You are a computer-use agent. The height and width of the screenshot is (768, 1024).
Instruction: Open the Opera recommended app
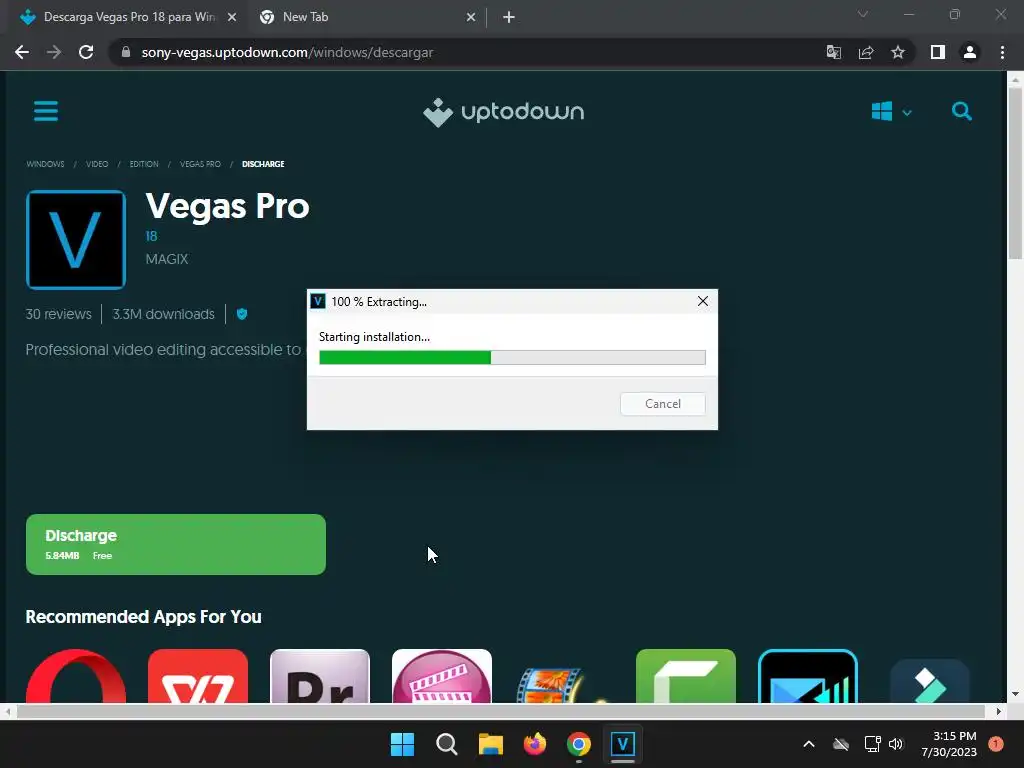coord(76,677)
